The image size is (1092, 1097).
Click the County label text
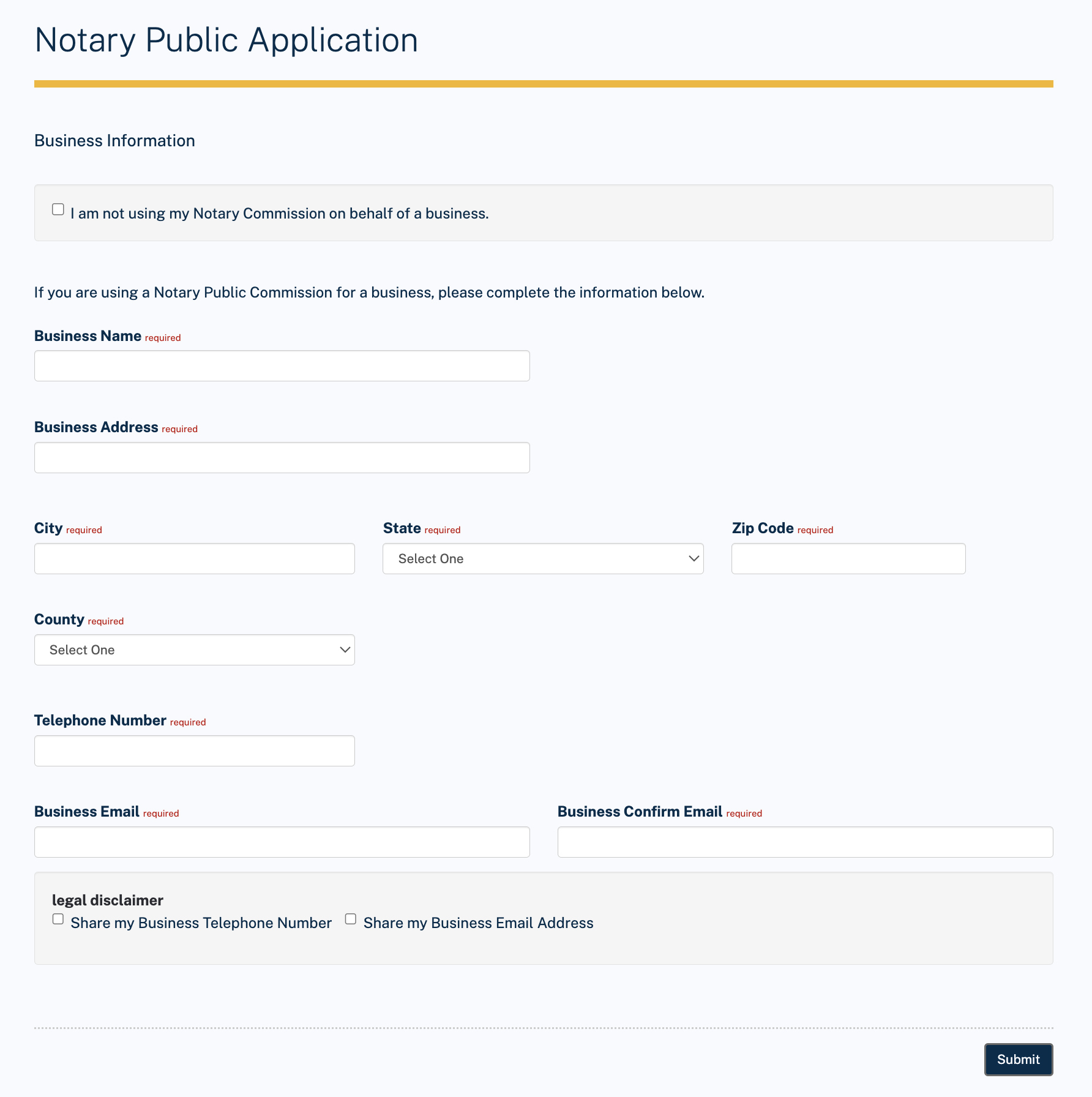click(x=59, y=620)
